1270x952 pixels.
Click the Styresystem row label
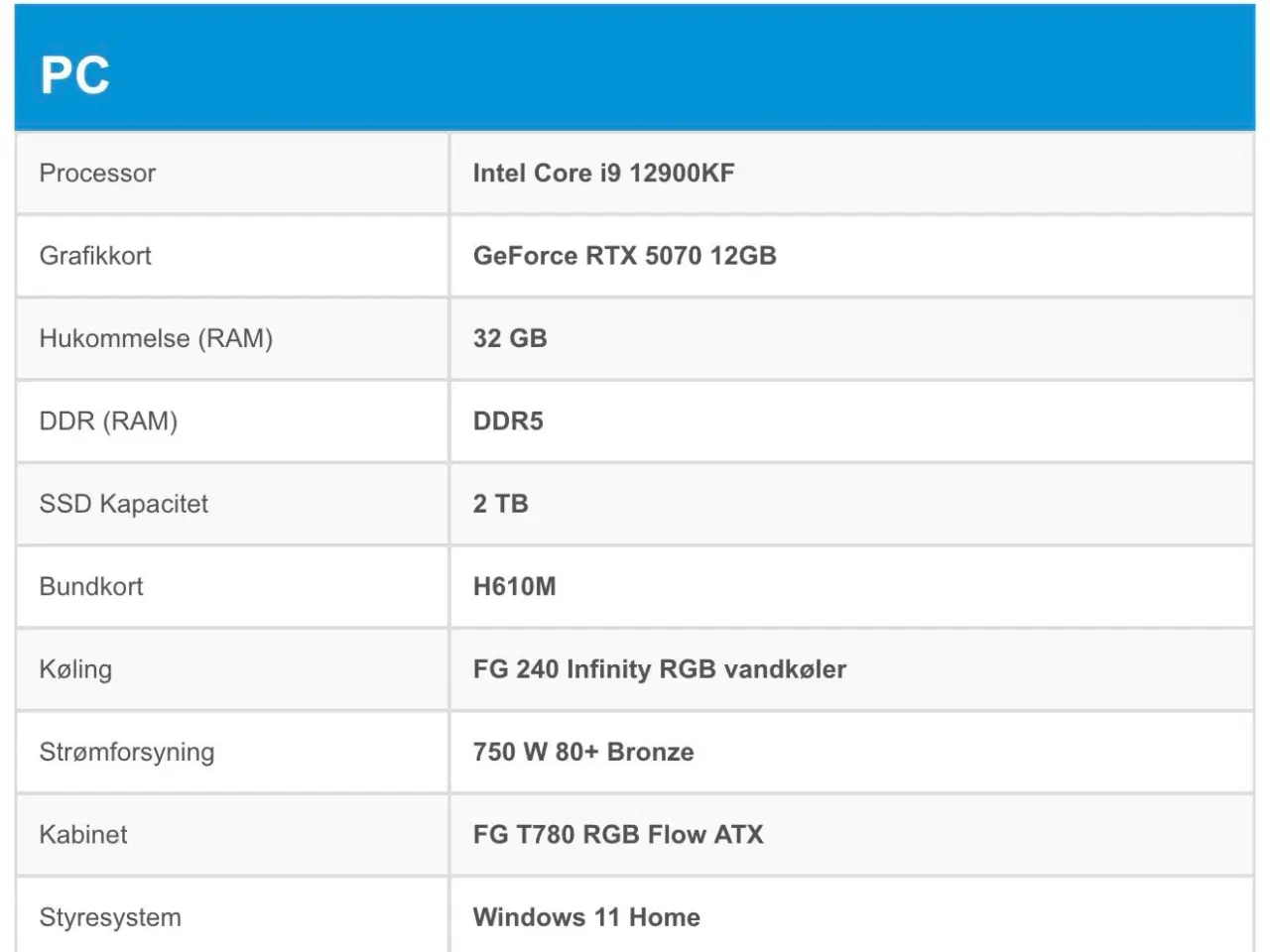click(x=110, y=917)
